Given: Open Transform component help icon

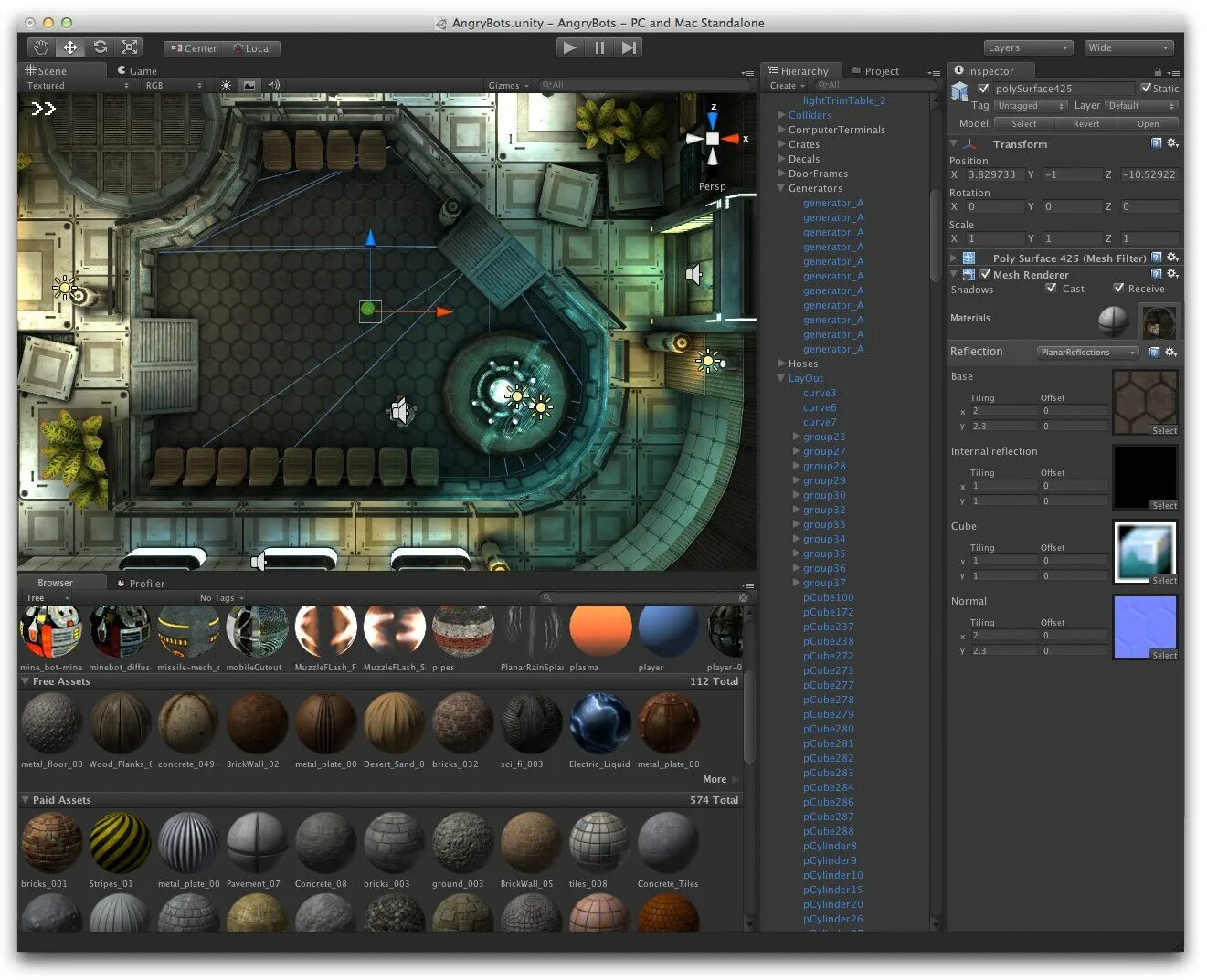Looking at the screenshot, I should pos(1157,143).
